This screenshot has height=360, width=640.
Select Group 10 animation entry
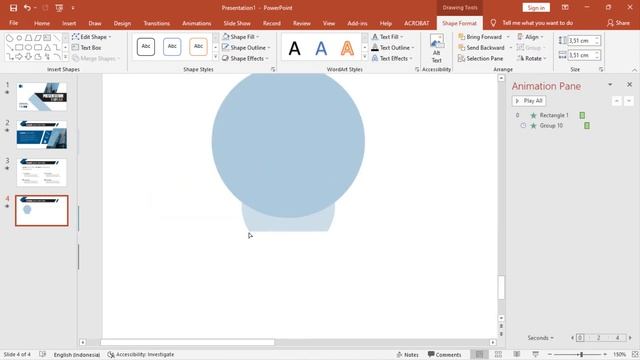point(550,126)
